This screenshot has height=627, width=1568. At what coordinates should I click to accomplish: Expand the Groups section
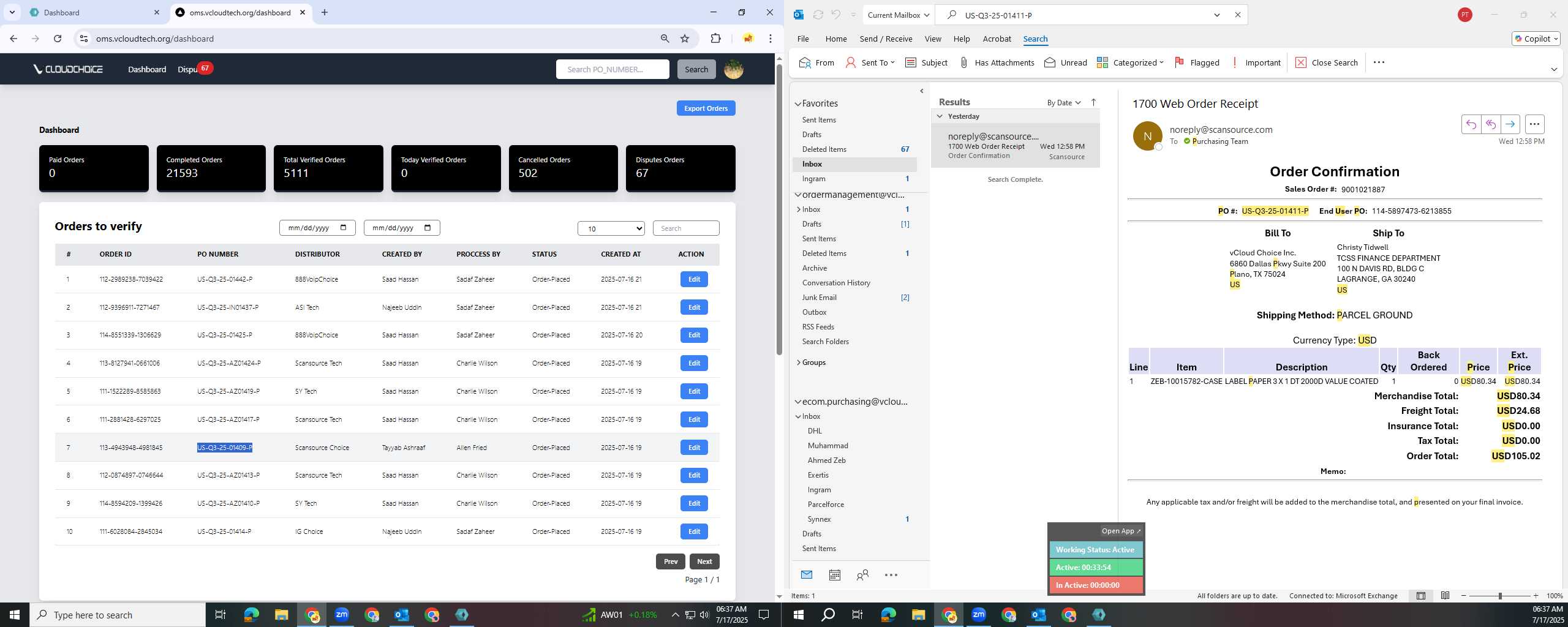pyautogui.click(x=799, y=362)
